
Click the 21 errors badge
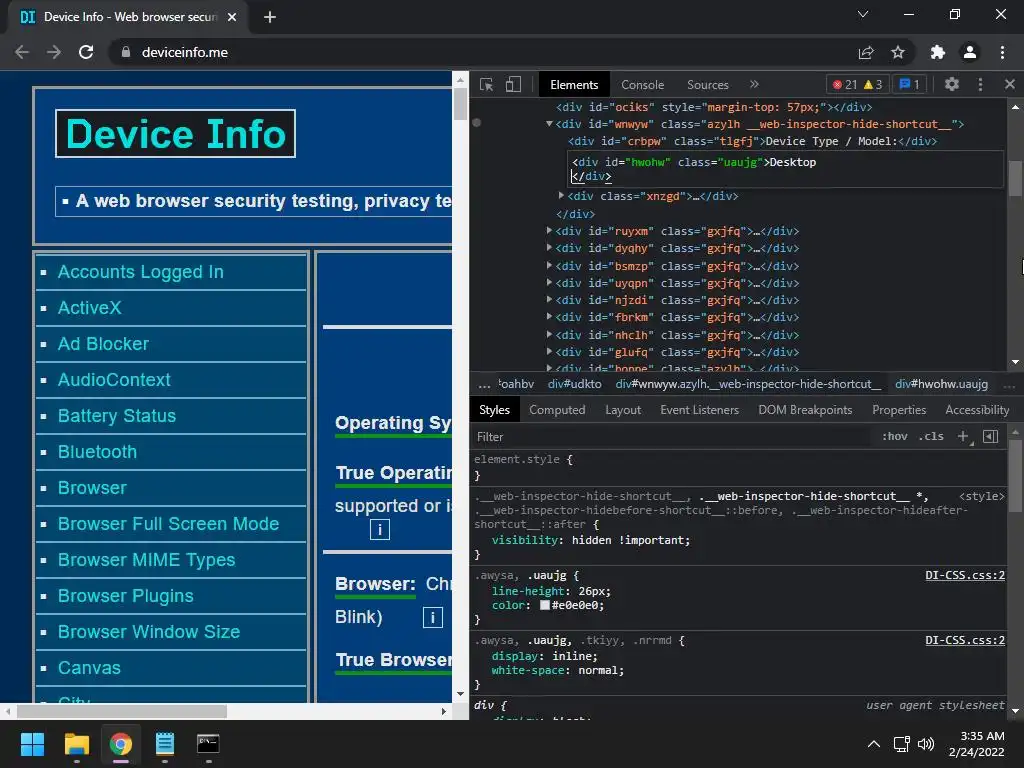click(844, 84)
